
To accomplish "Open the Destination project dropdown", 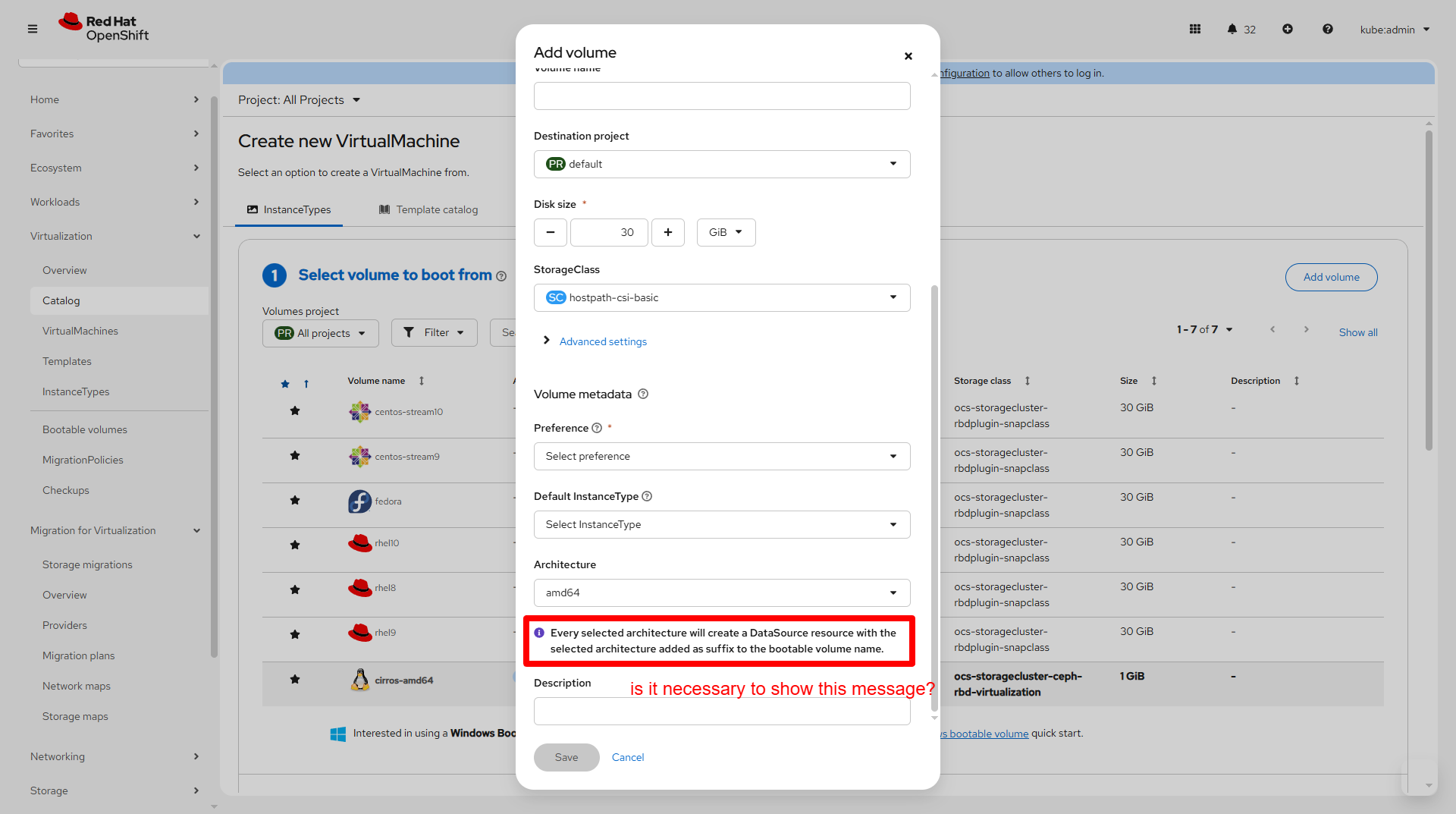I will point(722,165).
